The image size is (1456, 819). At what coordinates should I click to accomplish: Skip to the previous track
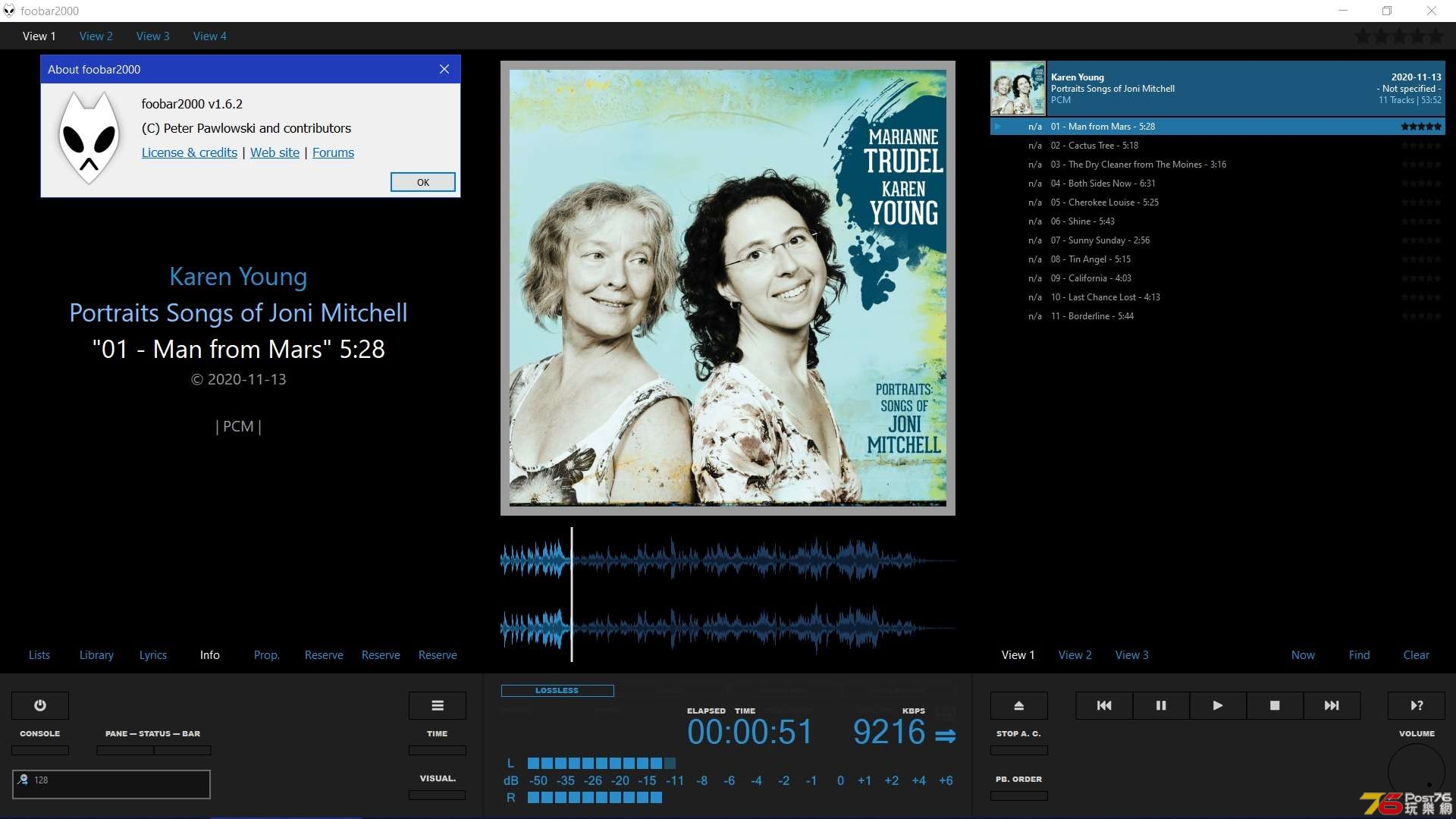(1104, 705)
